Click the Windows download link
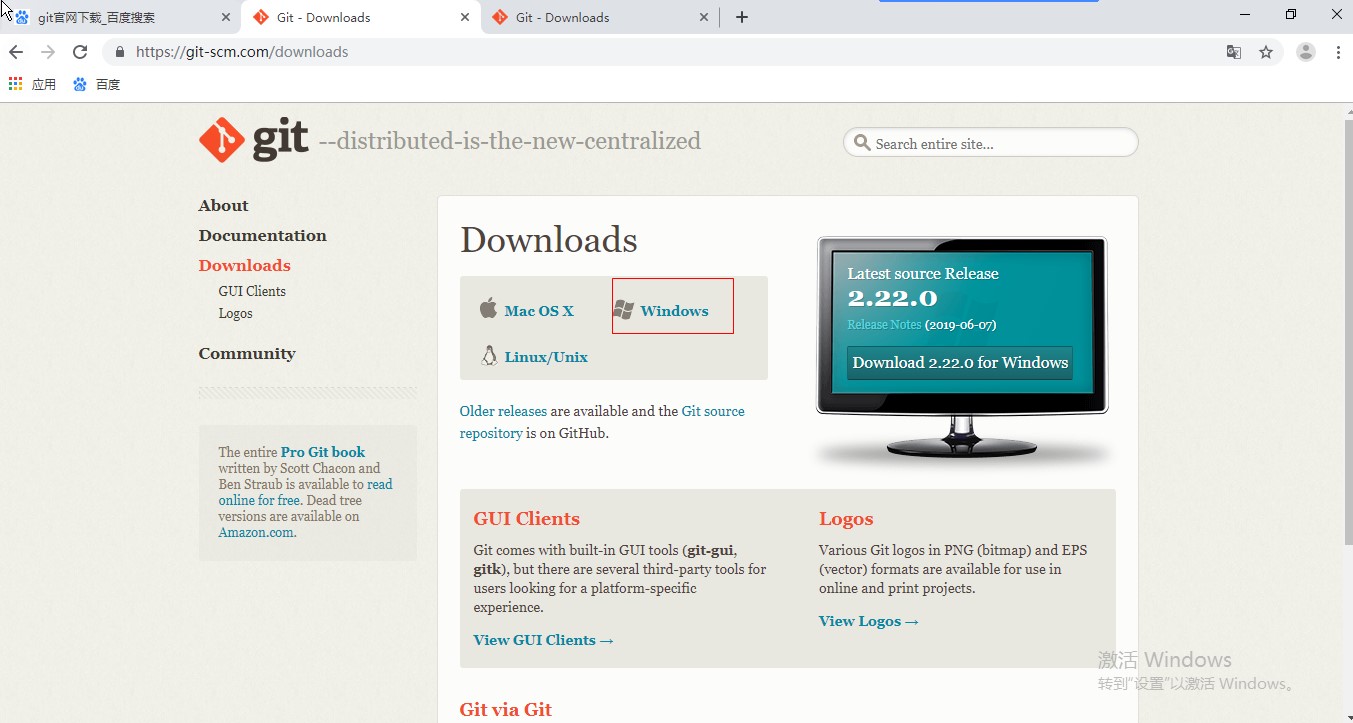This screenshot has height=723, width=1353. point(674,311)
